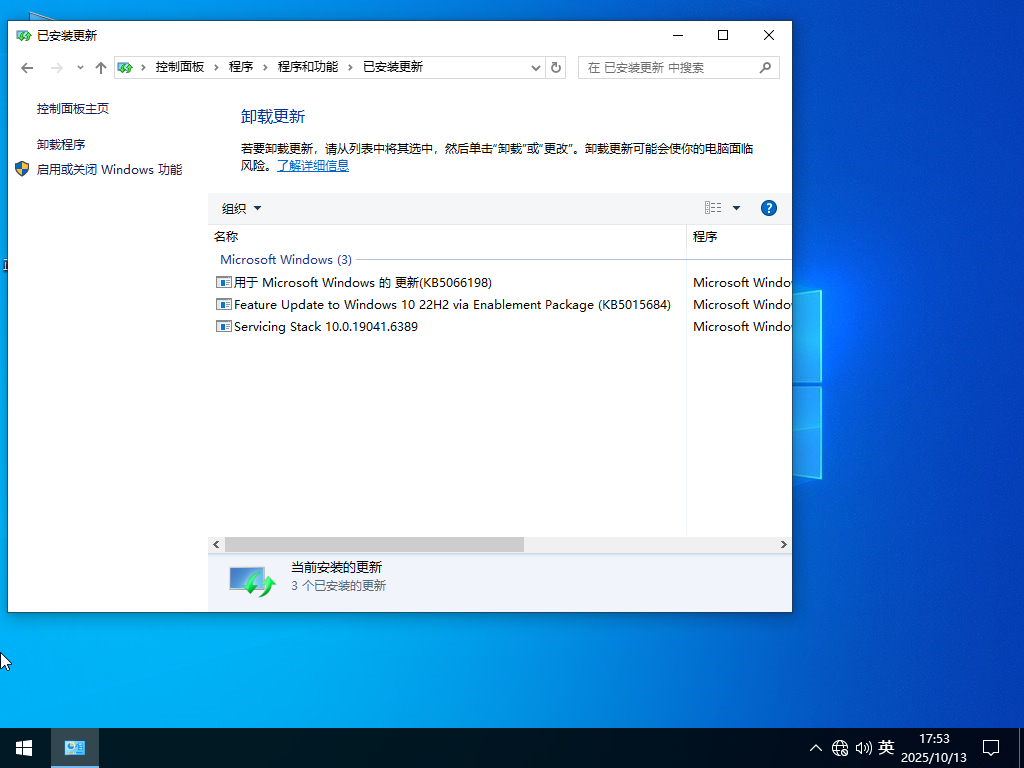The image size is (1024, 768).
Task: Show hidden system tray icons
Action: (816, 747)
